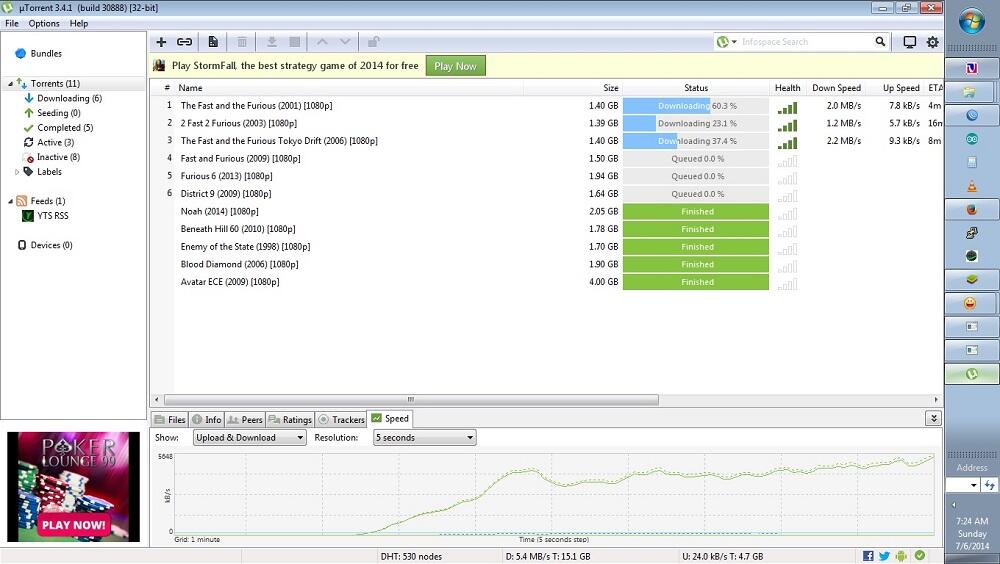
Task: Select The Fast and the Furious (2001) torrent
Action: pos(256,106)
